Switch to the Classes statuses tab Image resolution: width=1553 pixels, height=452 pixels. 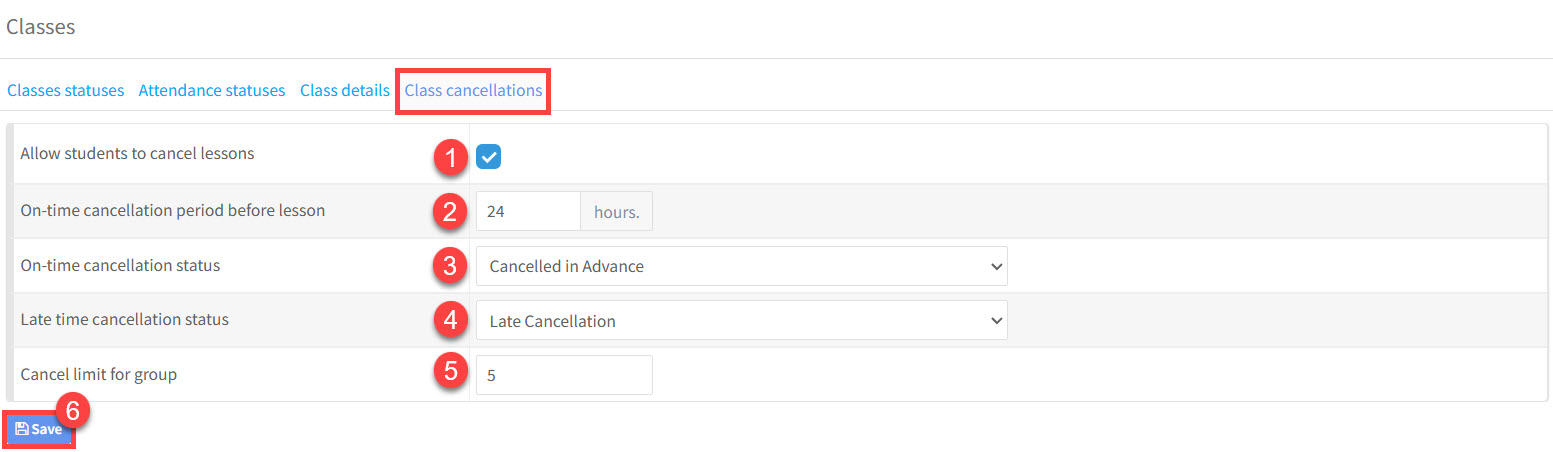tap(66, 90)
